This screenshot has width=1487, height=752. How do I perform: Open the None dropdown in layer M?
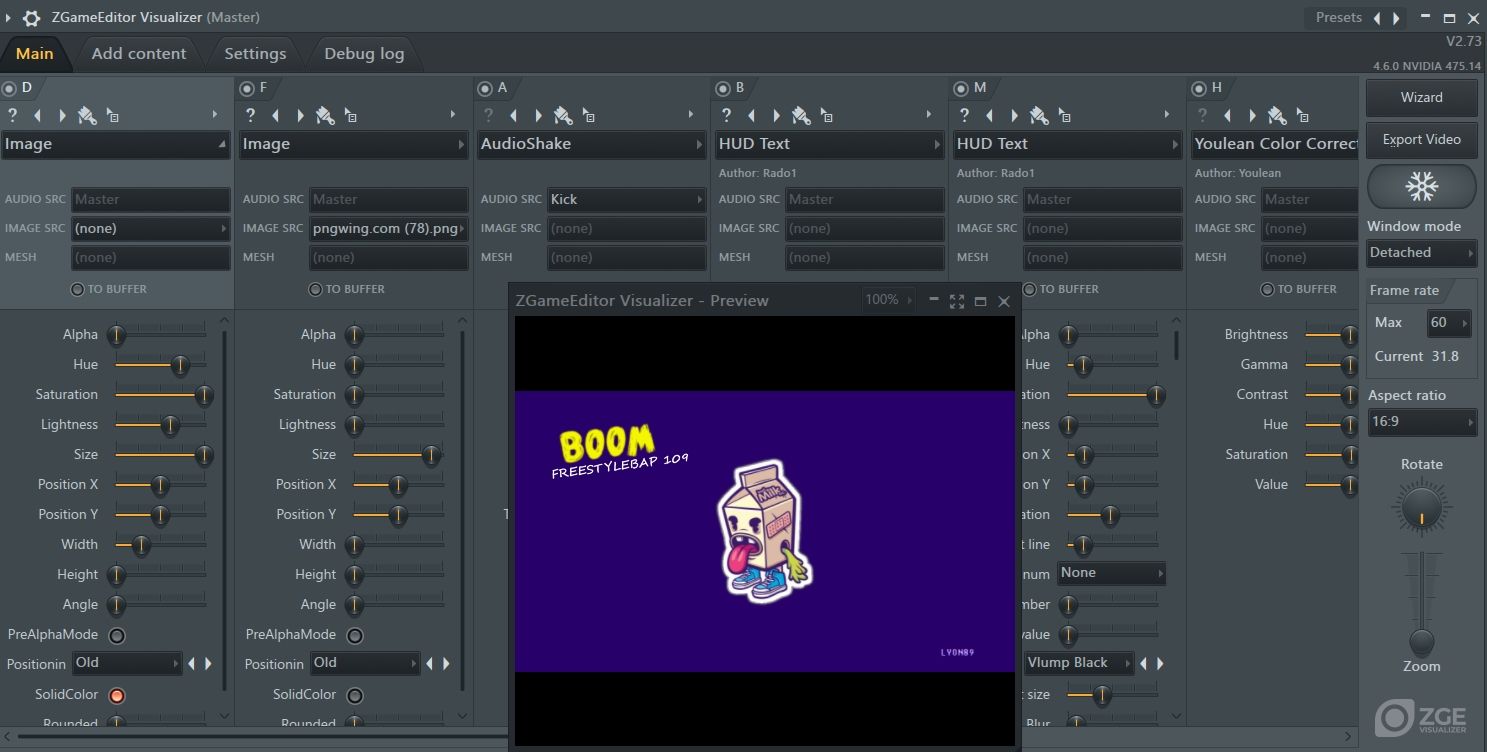pyautogui.click(x=1111, y=573)
